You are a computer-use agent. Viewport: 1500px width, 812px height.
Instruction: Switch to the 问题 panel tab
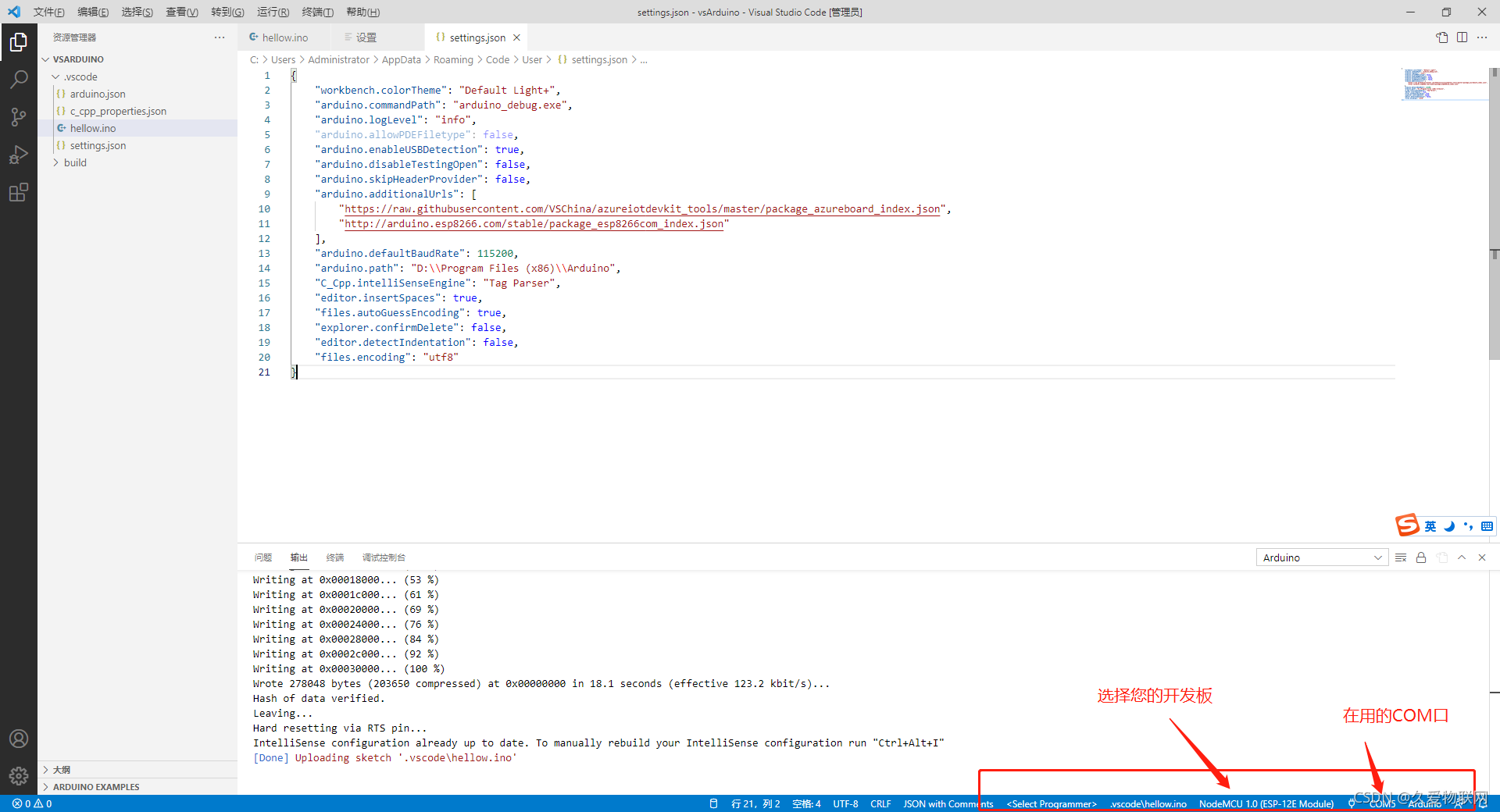click(x=263, y=557)
